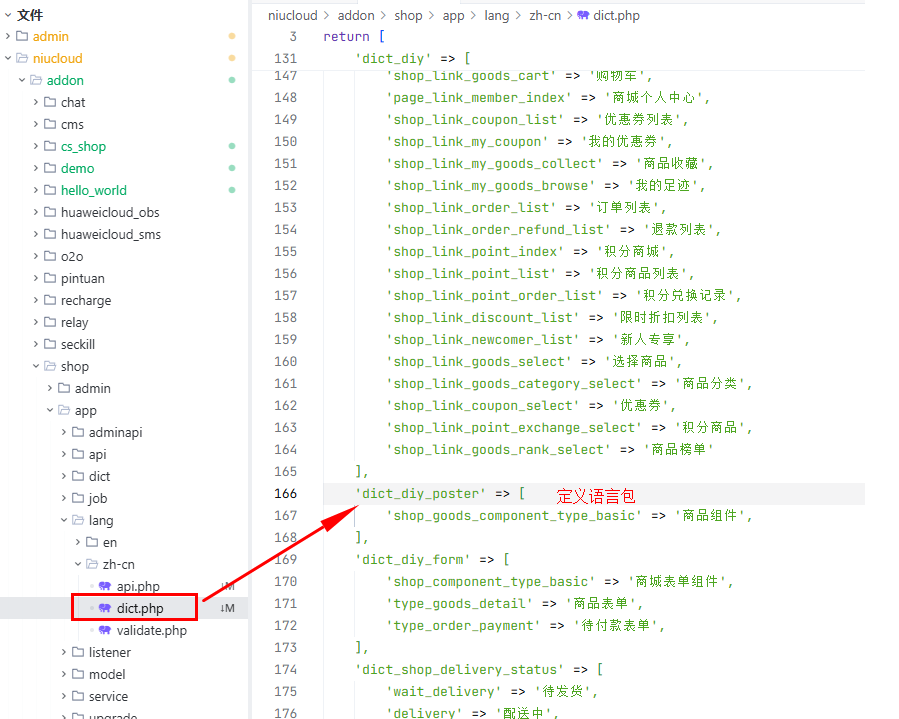The image size is (899, 719).
Task: Click the folder icon beside hello_world
Action: click(50, 190)
